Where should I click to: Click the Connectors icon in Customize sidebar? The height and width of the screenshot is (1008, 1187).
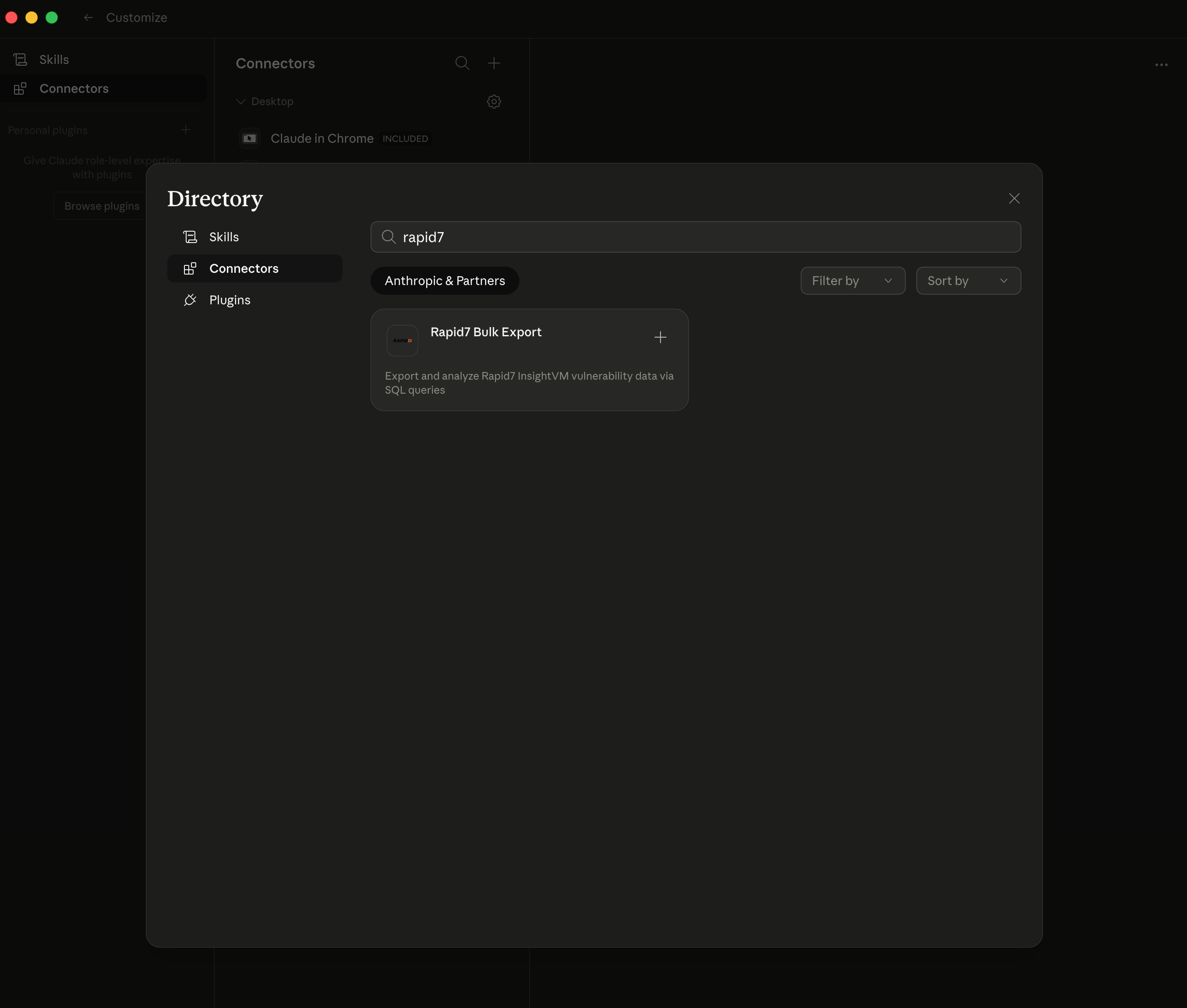(x=20, y=88)
